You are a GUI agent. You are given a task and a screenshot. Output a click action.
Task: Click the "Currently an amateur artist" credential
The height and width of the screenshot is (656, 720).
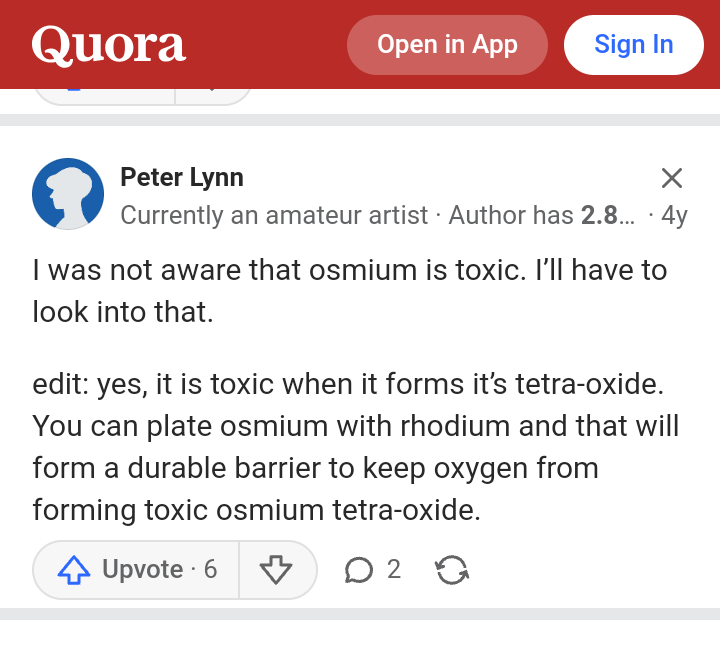pos(273,215)
